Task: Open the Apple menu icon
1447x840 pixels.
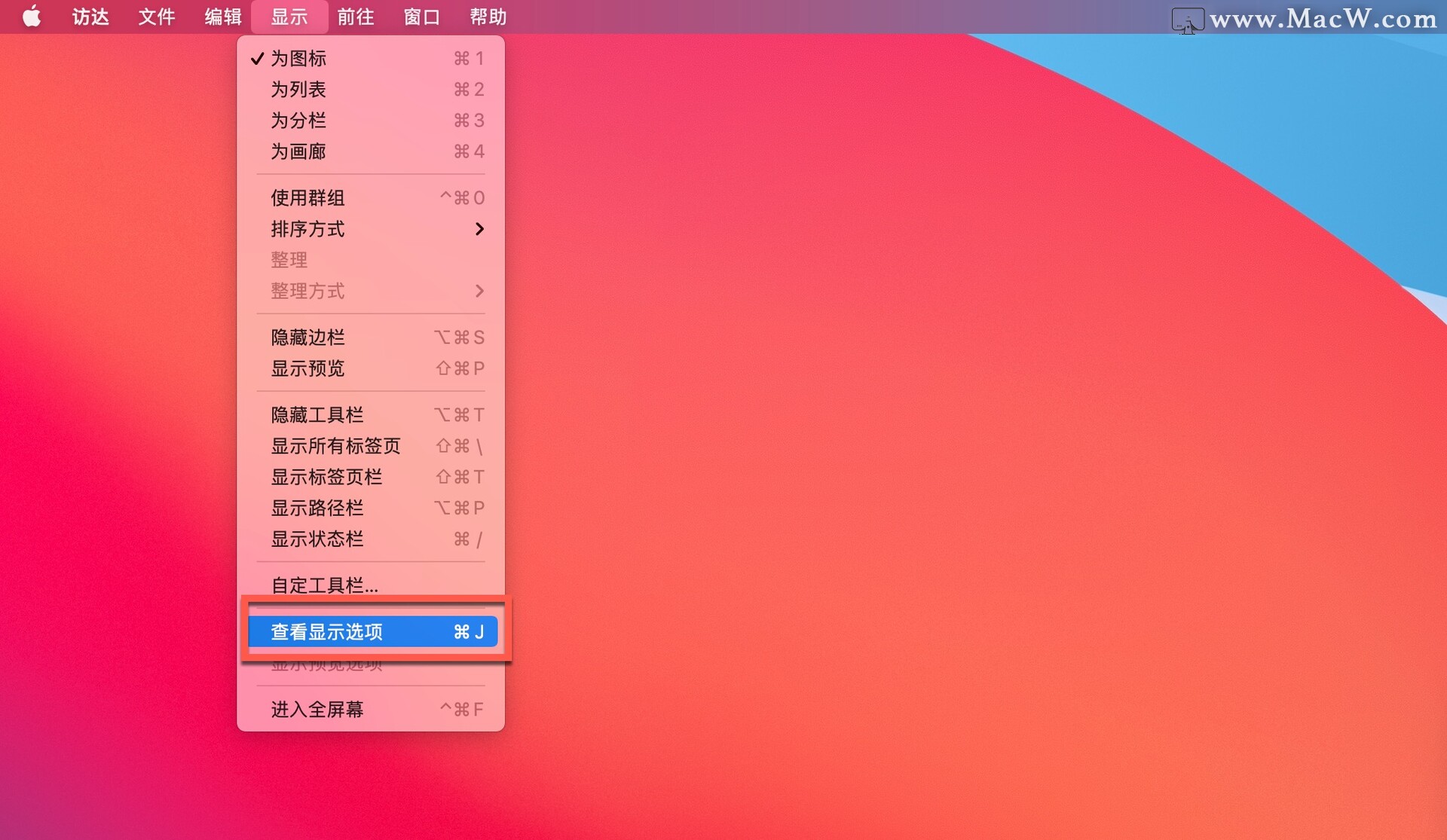Action: point(31,17)
